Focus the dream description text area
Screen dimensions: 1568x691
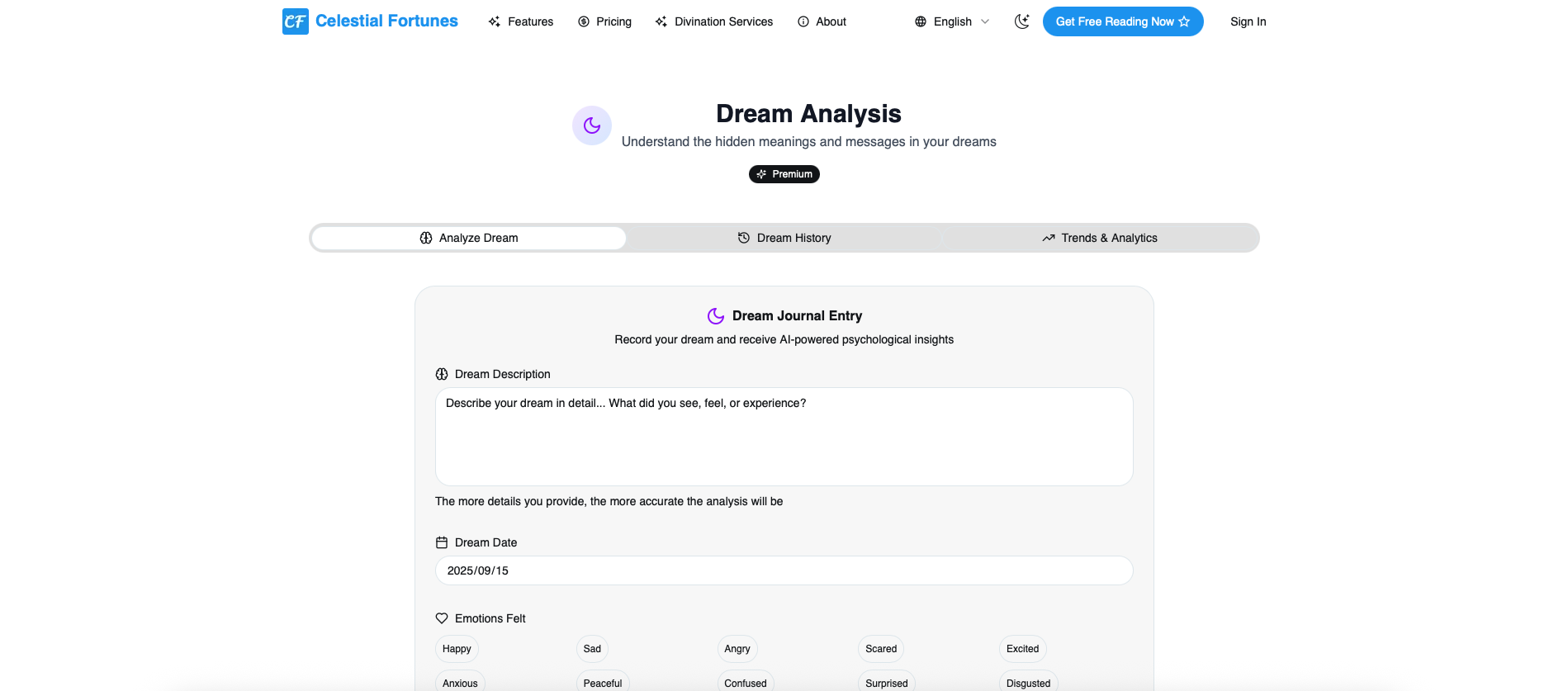point(784,437)
